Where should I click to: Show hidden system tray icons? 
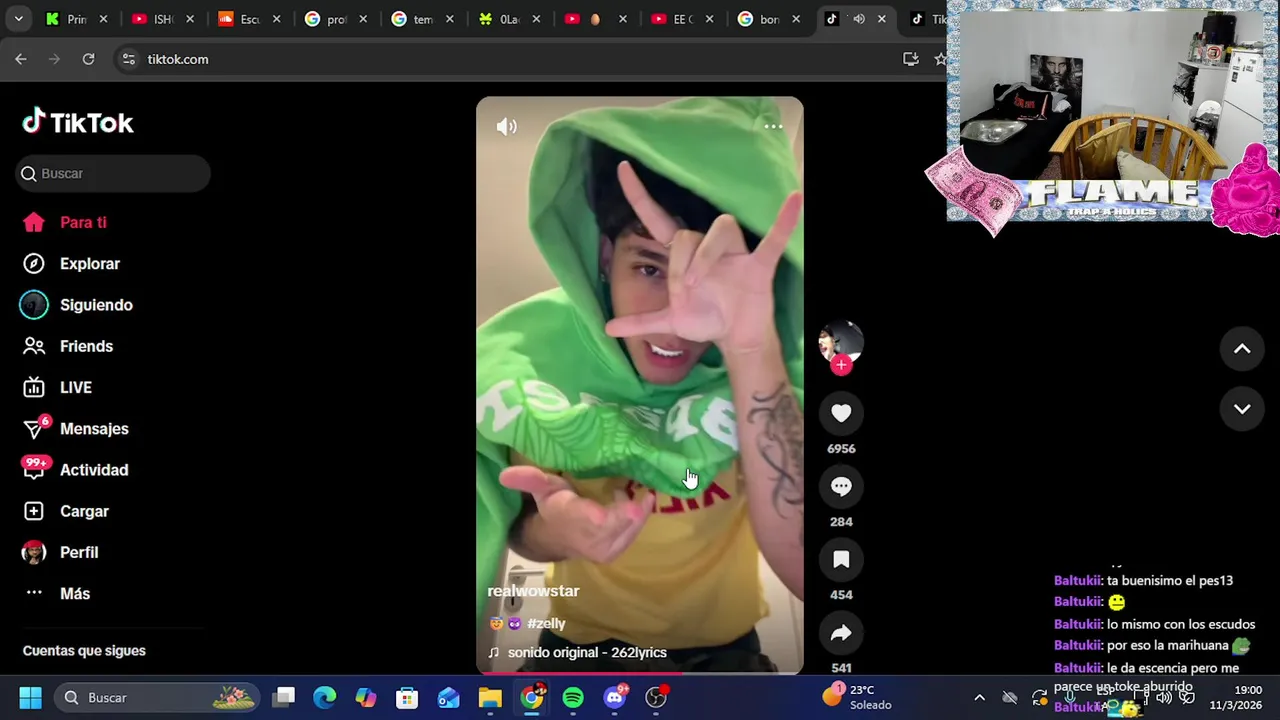pos(979,697)
